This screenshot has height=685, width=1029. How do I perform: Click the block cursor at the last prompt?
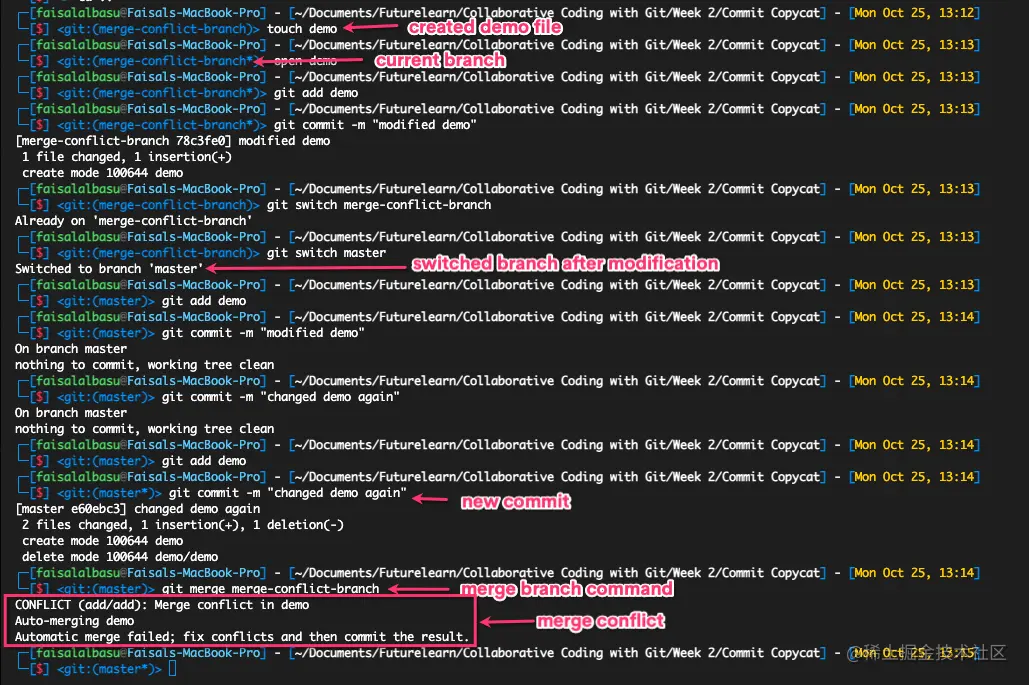tap(173, 669)
